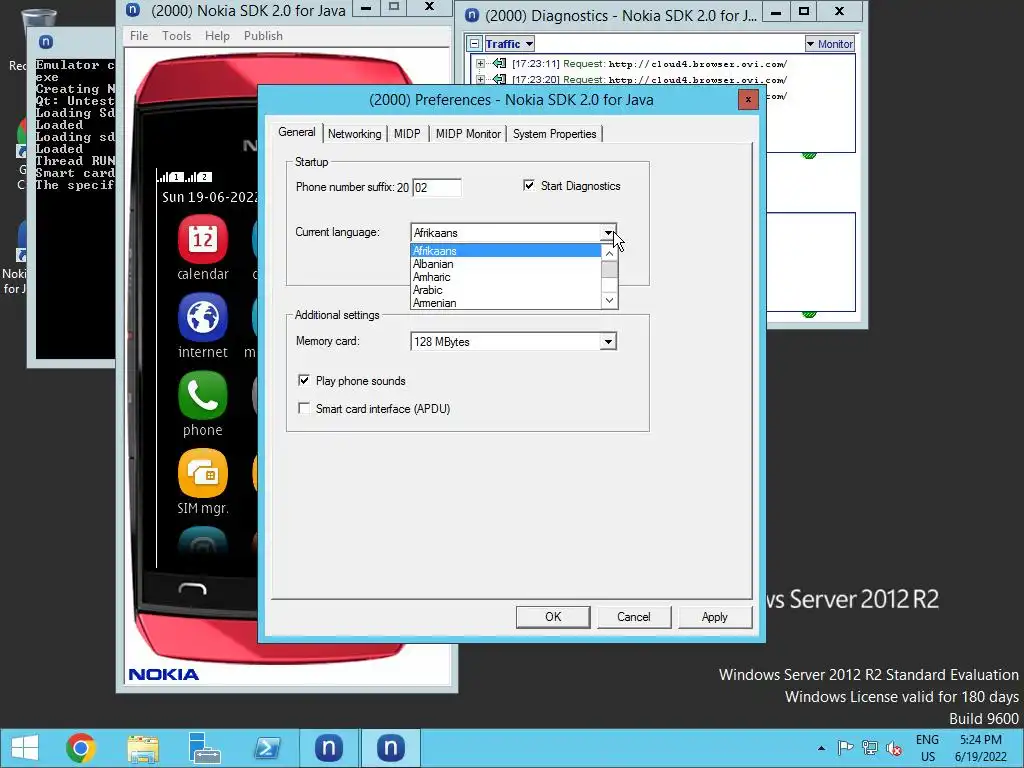Expand the 17:23:20 request row
1024x768 pixels.
coord(481,79)
